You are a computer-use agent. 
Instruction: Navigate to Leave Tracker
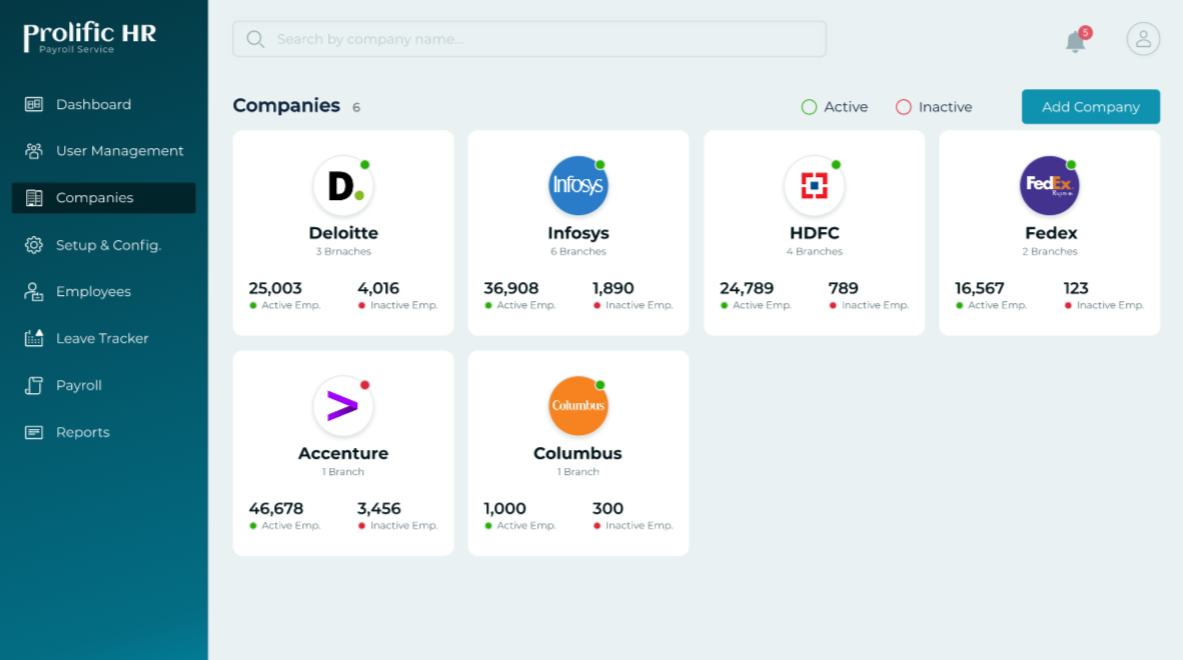tap(102, 338)
